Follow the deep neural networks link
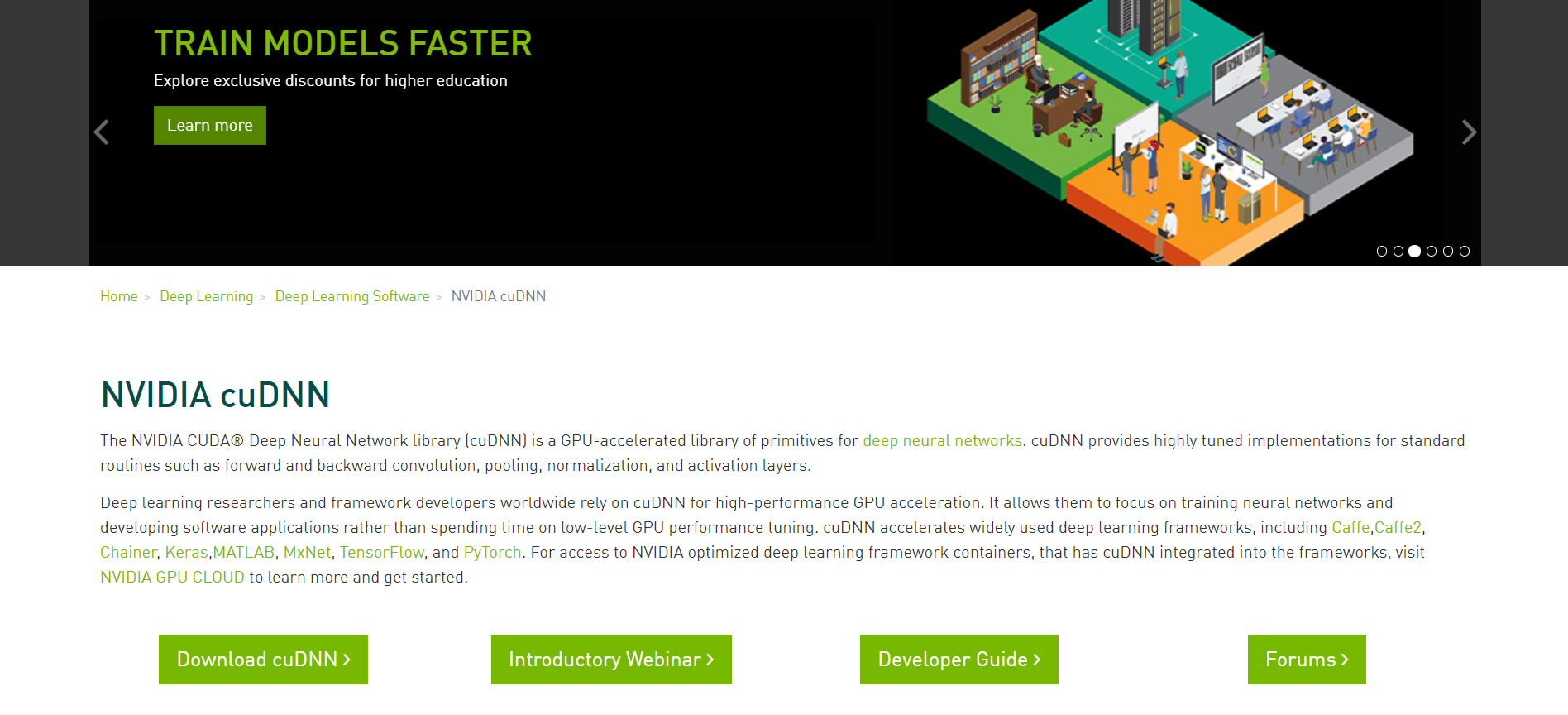 tap(943, 441)
